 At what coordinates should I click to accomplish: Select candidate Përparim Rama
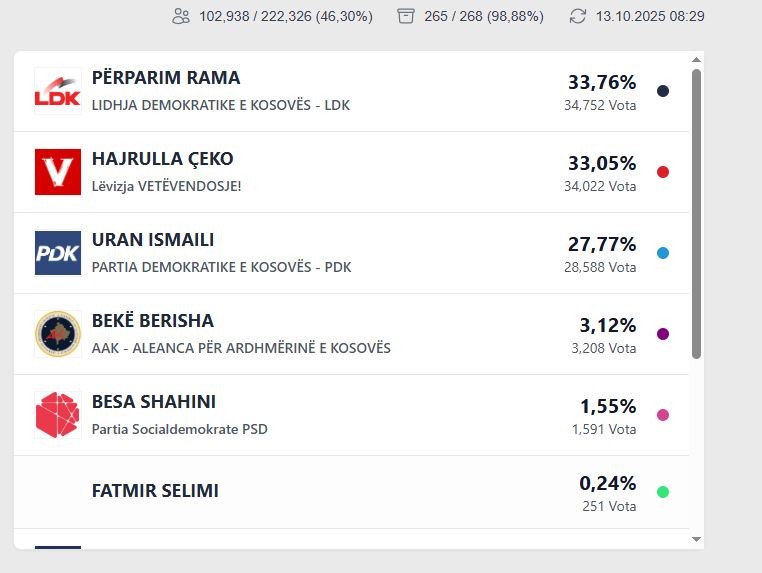click(166, 78)
